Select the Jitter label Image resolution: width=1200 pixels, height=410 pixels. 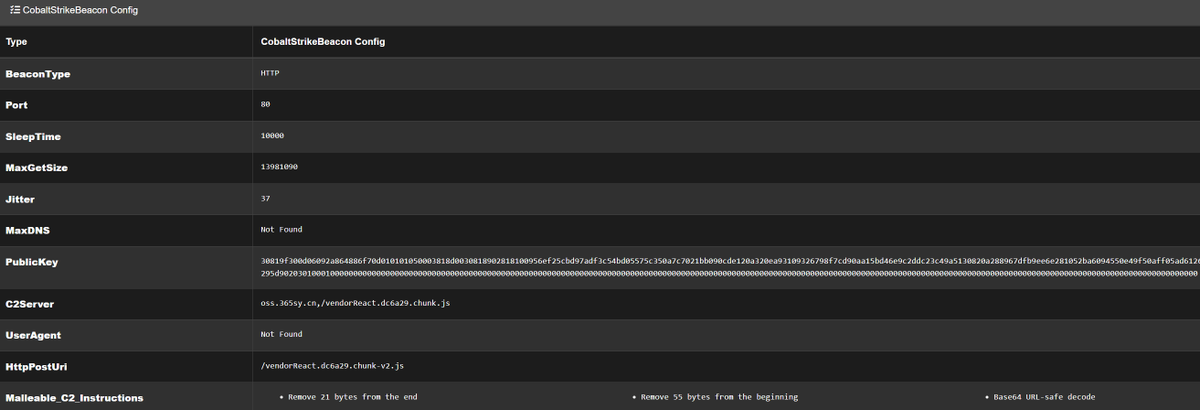[x=20, y=199]
